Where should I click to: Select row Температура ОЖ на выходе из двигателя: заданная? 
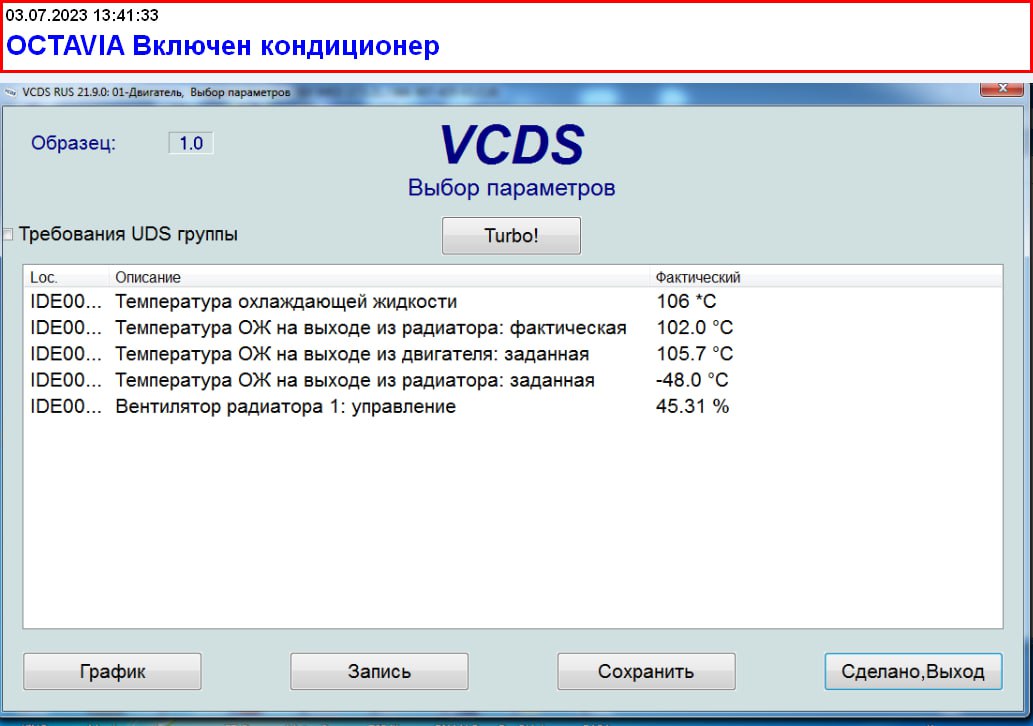coord(513,354)
